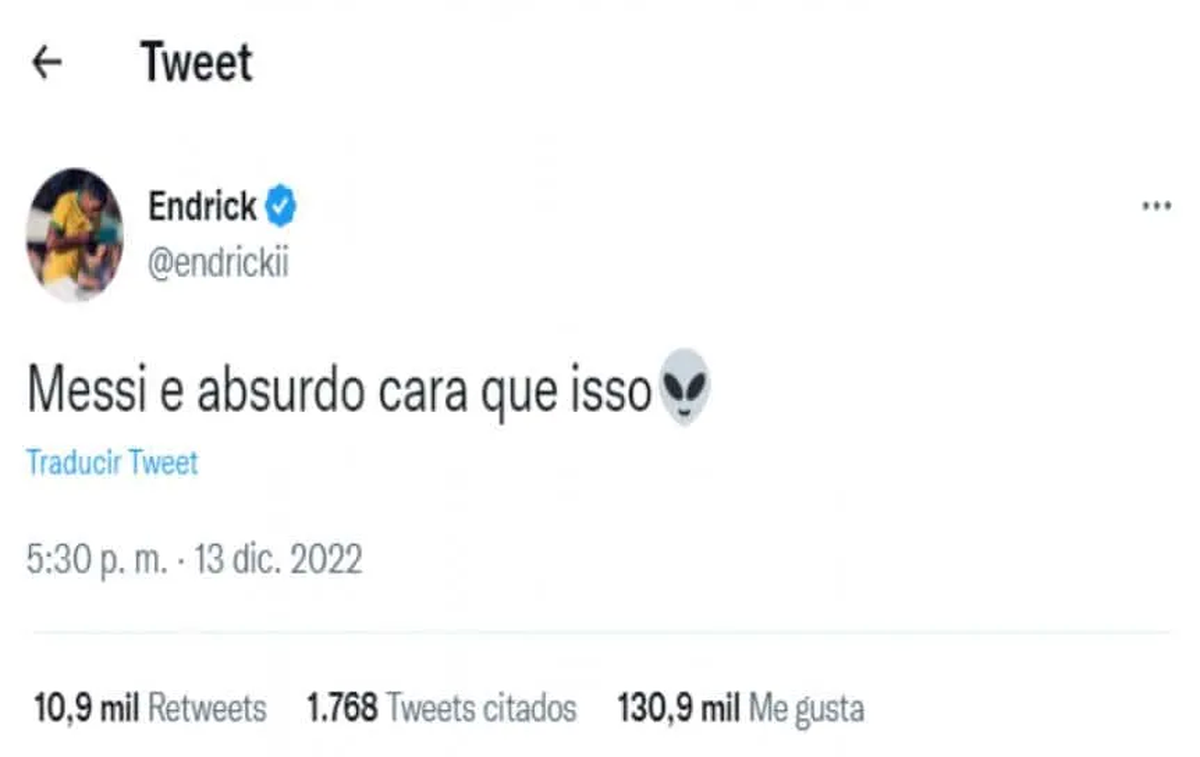Translate with the Traducir Tweet link

(112, 463)
